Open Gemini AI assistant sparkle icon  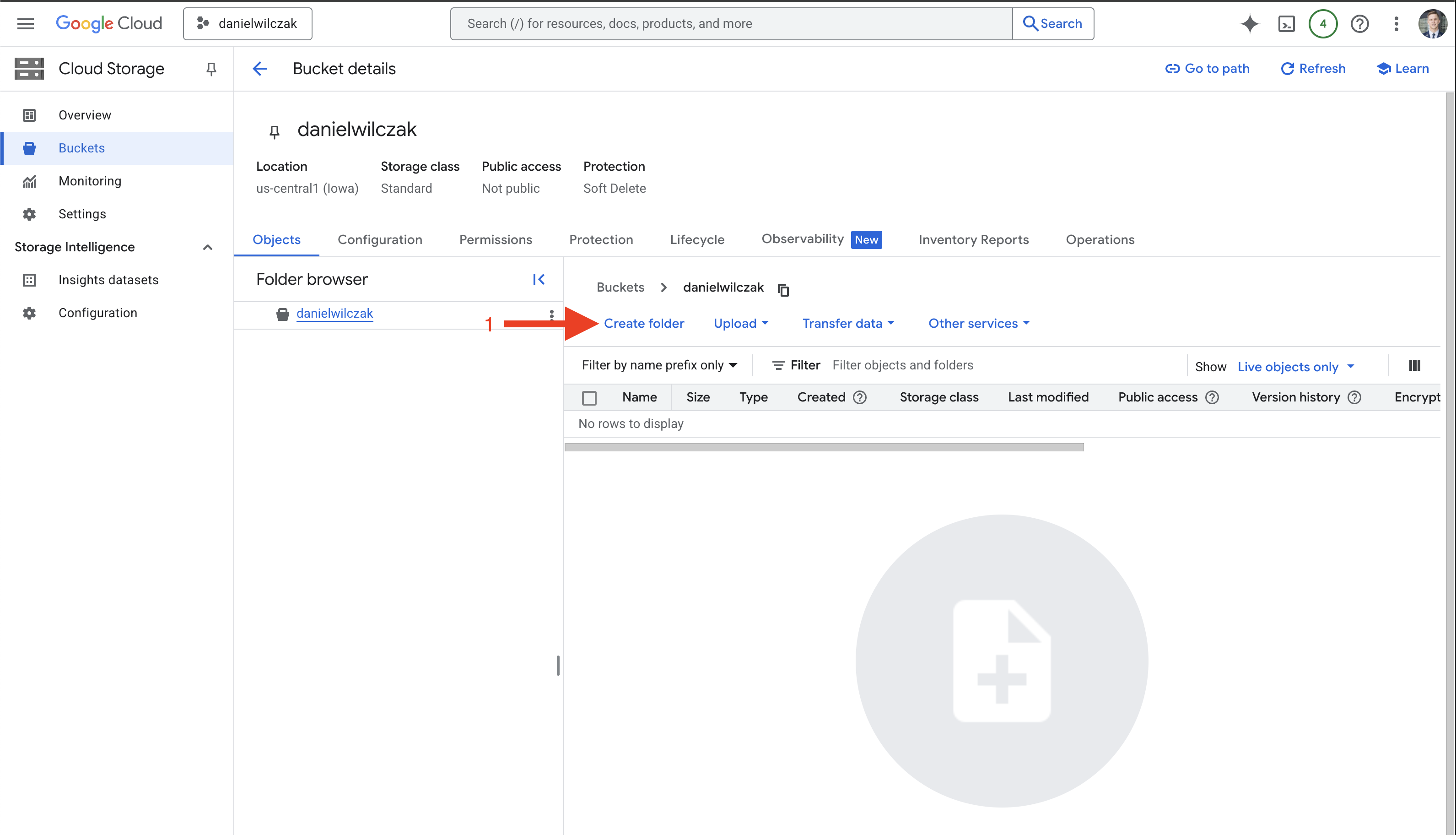click(1250, 23)
